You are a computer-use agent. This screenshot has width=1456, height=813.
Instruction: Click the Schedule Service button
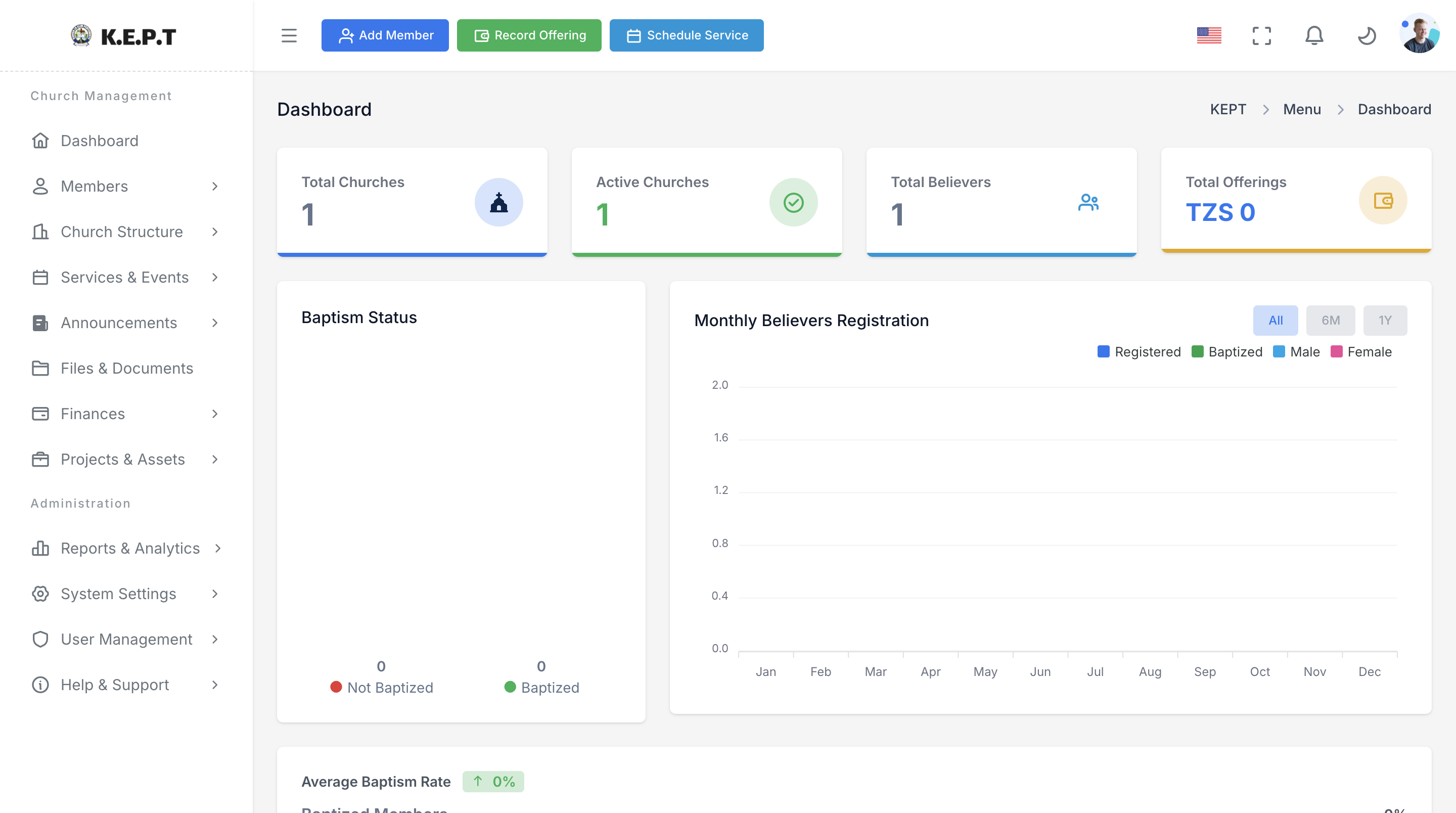coord(686,35)
